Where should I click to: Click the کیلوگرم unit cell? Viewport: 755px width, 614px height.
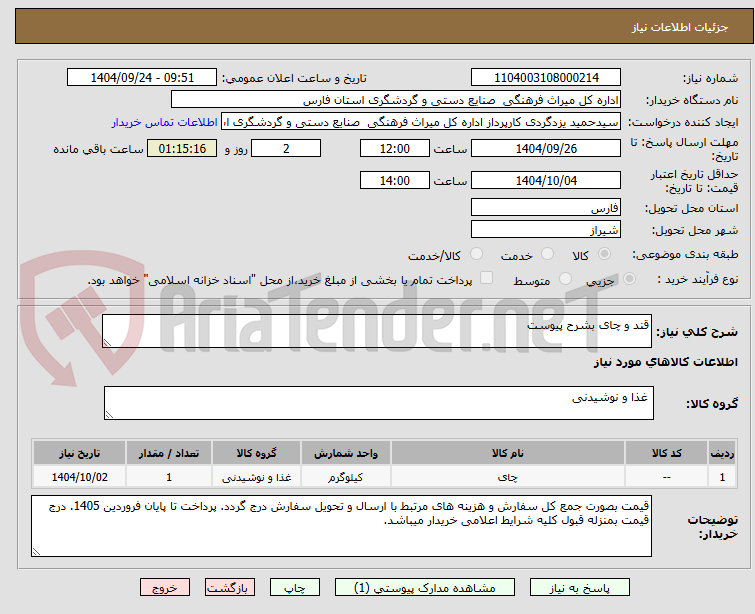(346, 477)
